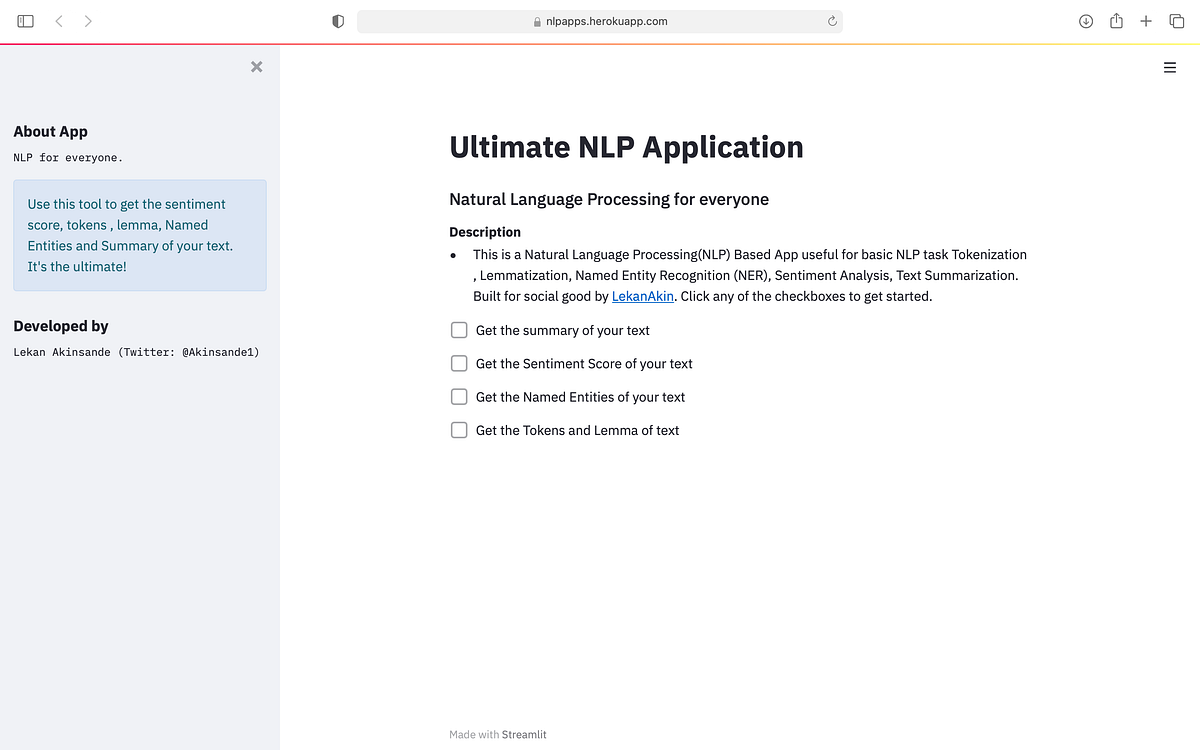Click the Streamlit link in the footer

click(x=525, y=734)
